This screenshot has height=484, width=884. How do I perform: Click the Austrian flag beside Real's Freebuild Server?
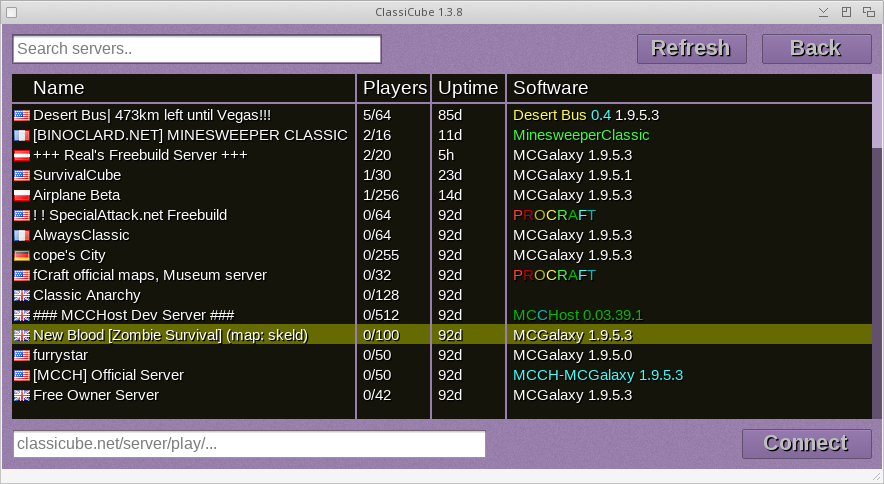tap(22, 156)
